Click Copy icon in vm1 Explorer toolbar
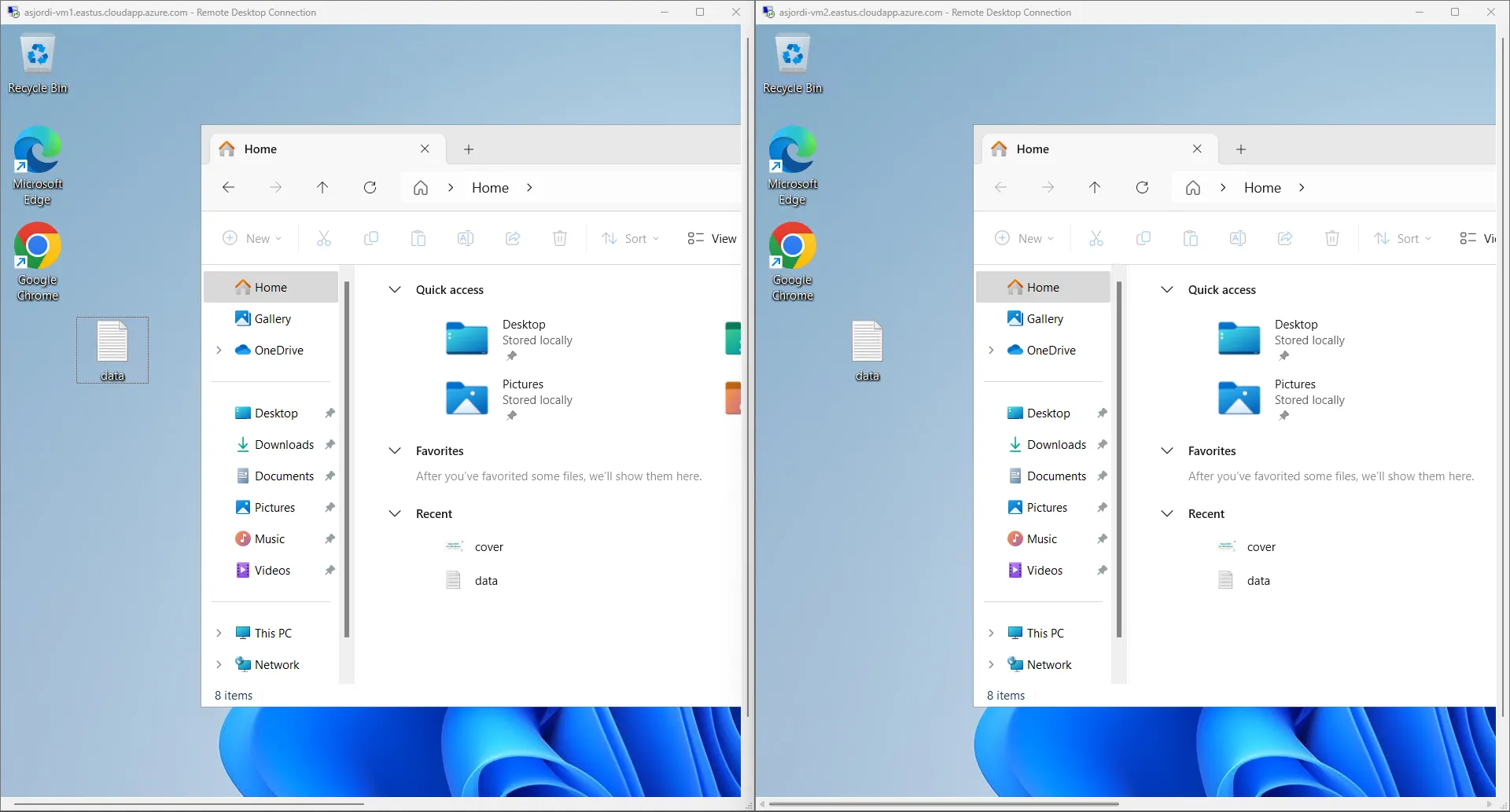The width and height of the screenshot is (1510, 812). click(x=371, y=238)
